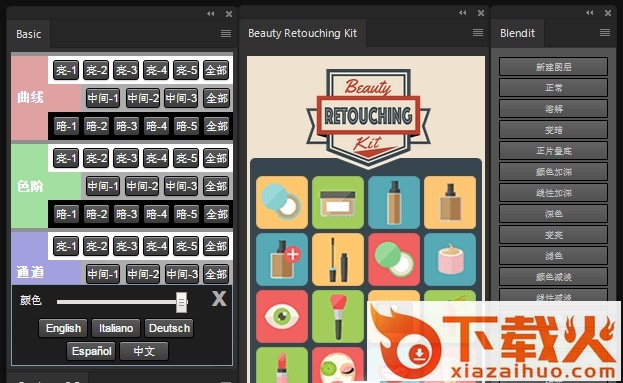Open the Beauty Retouching Kit panel menu

pos(478,33)
